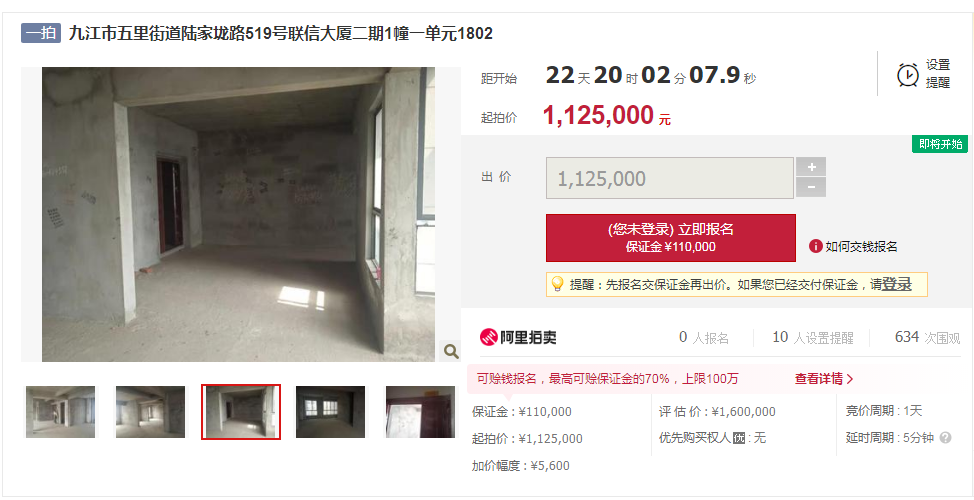974x500 pixels.
Task: Click the magnifier zoom icon on photo
Action: click(x=451, y=352)
